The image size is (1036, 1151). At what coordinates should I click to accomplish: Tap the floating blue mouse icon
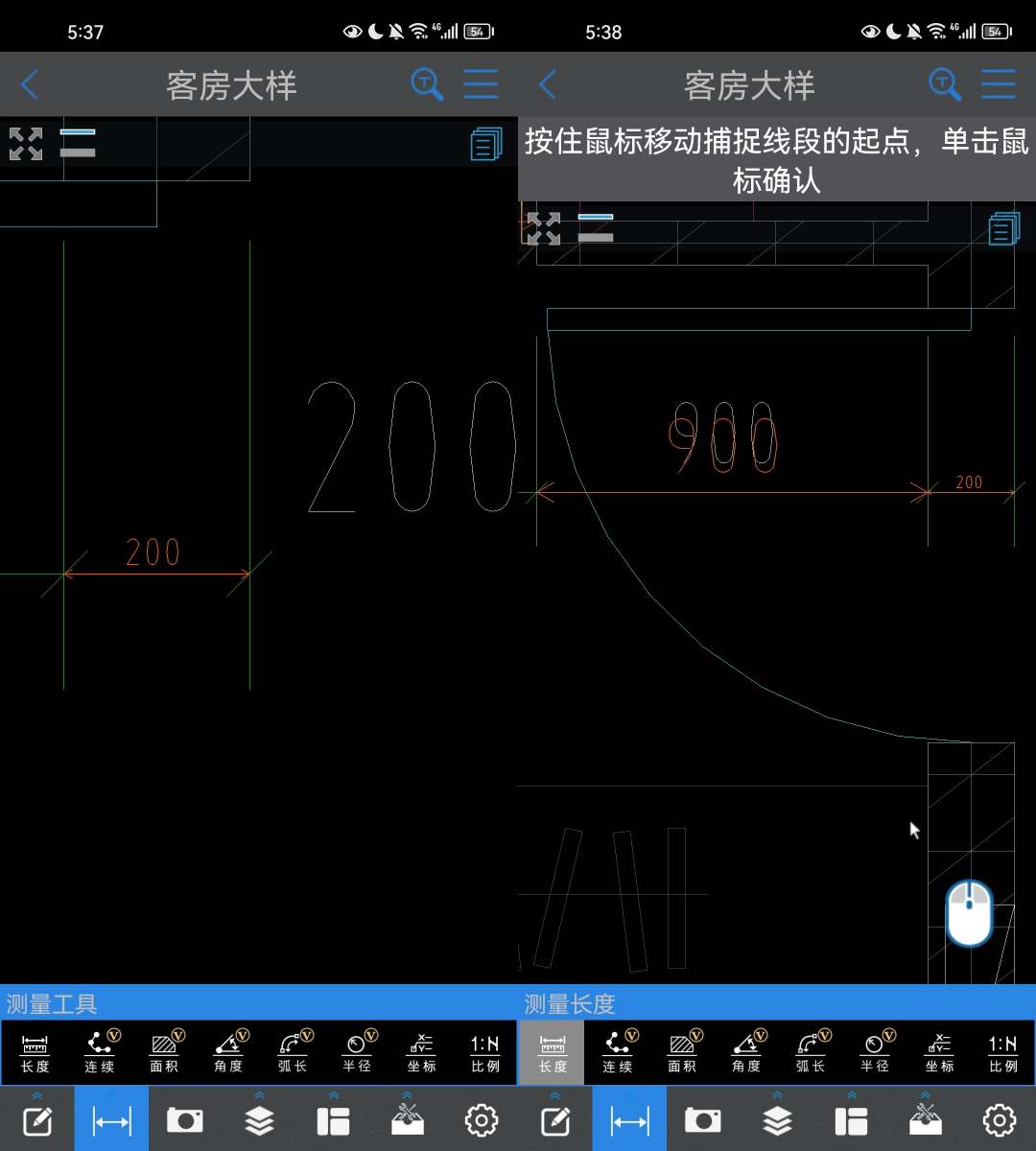(969, 913)
